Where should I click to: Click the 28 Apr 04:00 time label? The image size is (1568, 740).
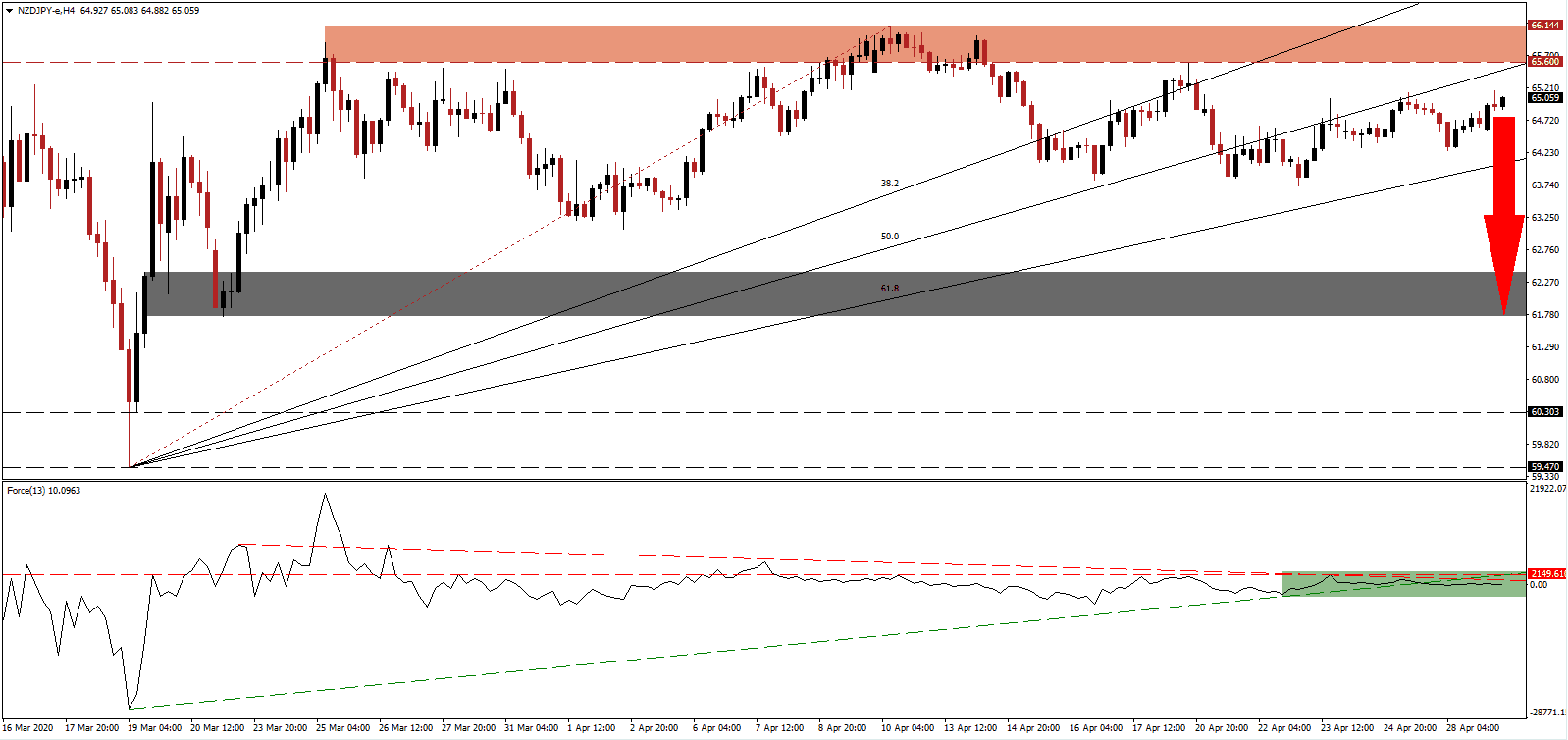(x=1472, y=728)
